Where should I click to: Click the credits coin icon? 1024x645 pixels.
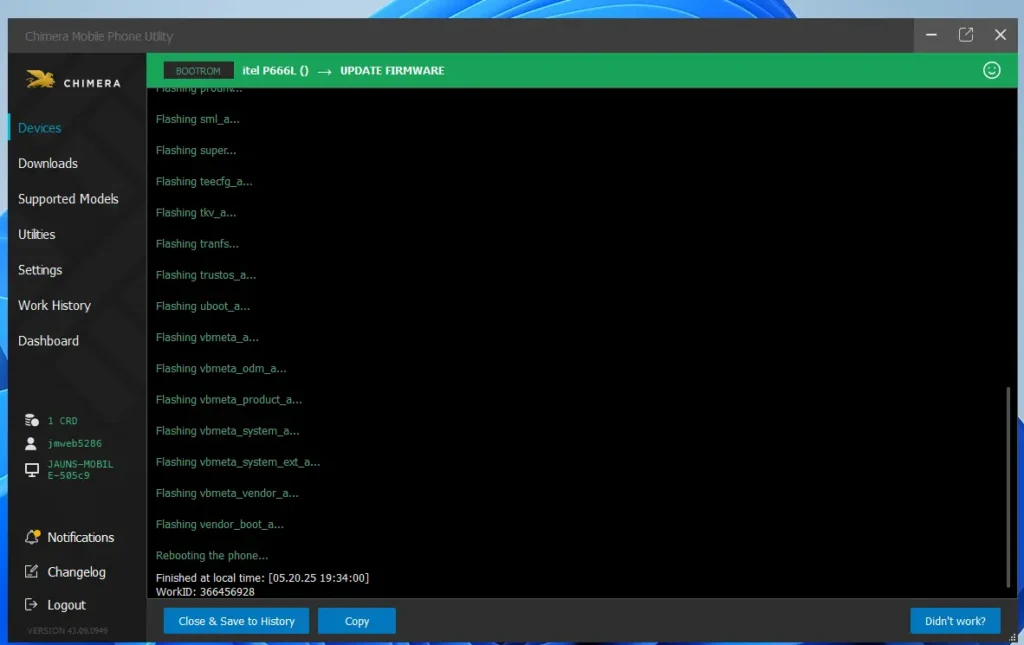[x=31, y=420]
